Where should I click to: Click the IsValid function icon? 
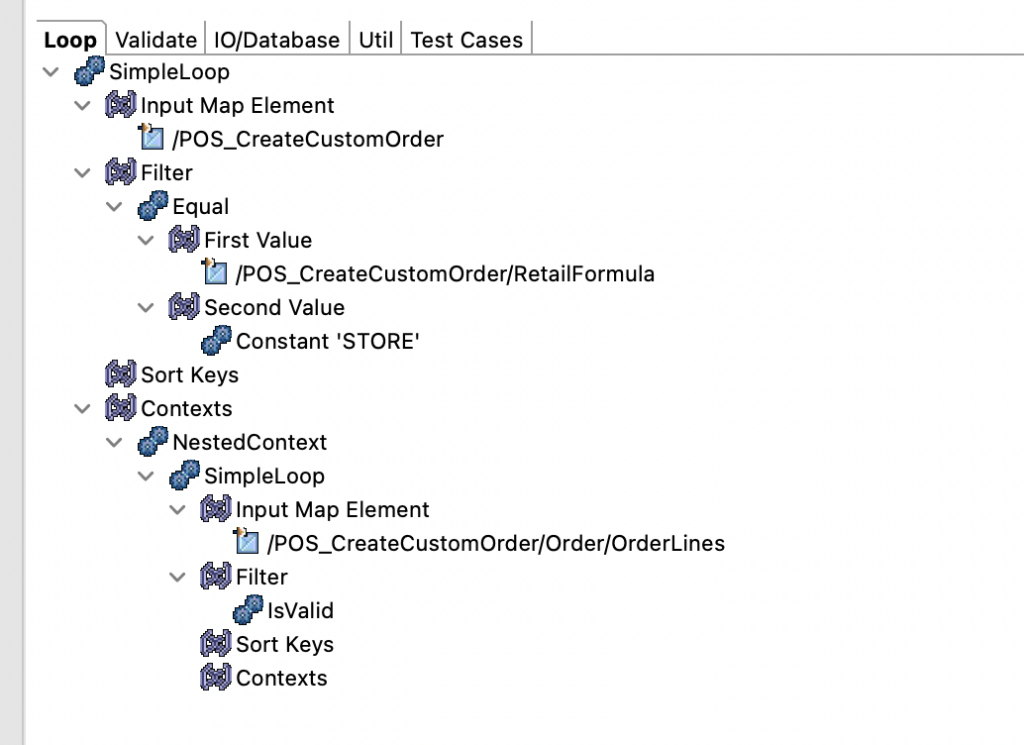[247, 610]
